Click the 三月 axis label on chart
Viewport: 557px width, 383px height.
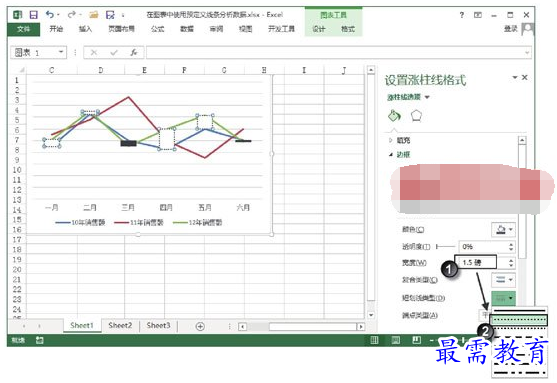128,207
